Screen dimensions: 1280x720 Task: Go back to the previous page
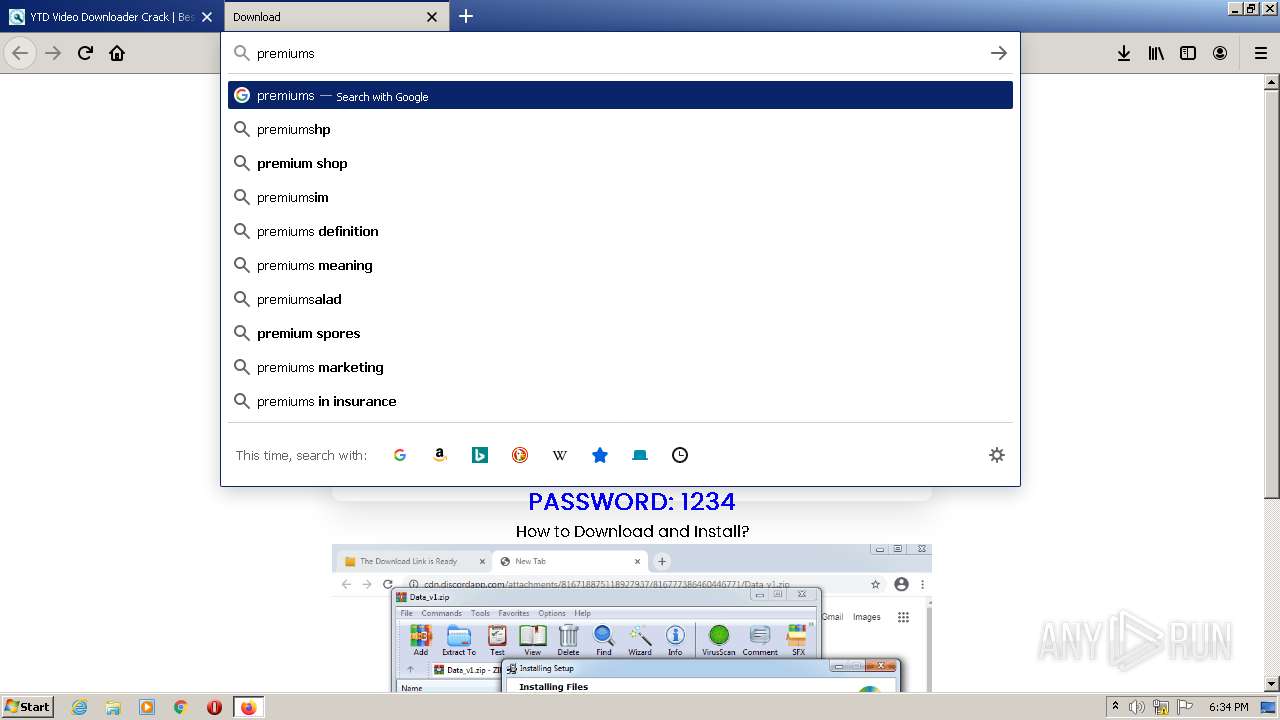coord(20,53)
